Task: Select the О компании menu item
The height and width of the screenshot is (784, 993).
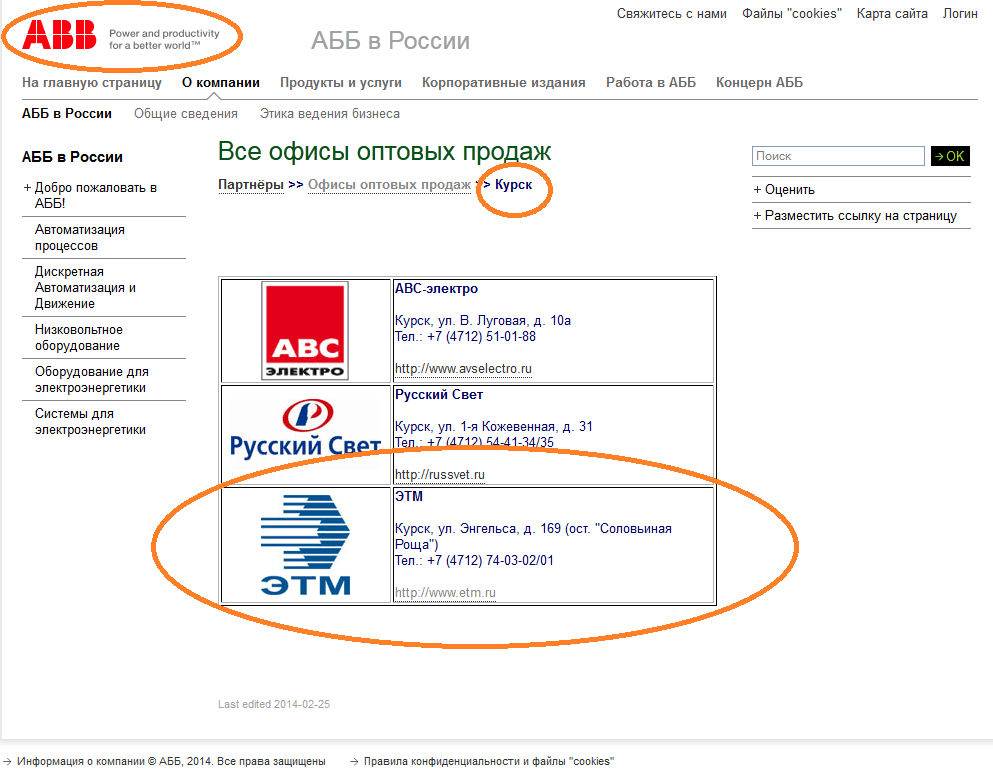Action: 220,82
